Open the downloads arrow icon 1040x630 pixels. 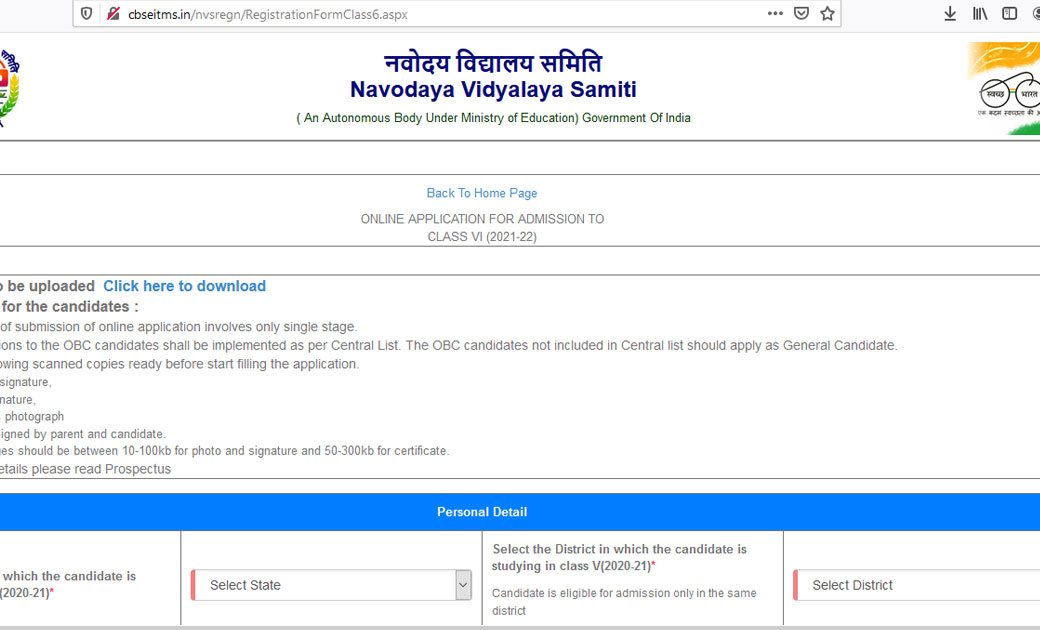coord(950,13)
